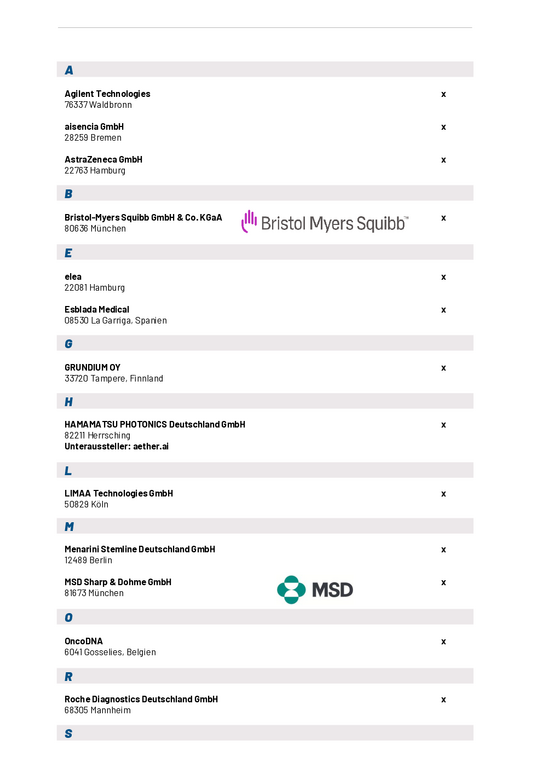The height and width of the screenshot is (768, 543).
Task: Select the section header letter S
Action: pyautogui.click(x=69, y=734)
